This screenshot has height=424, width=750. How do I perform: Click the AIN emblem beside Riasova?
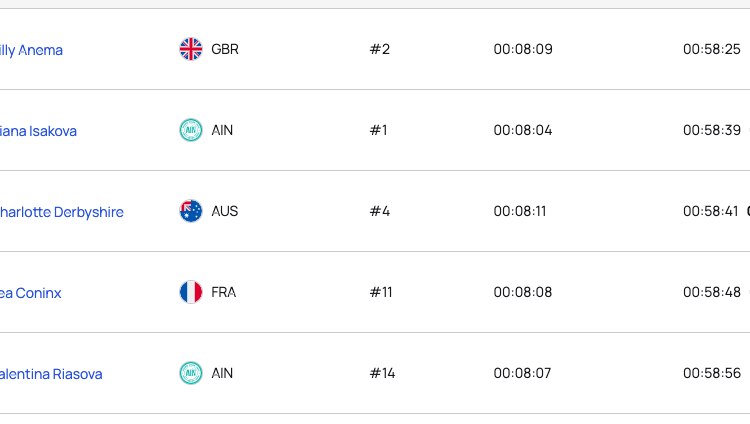[191, 373]
